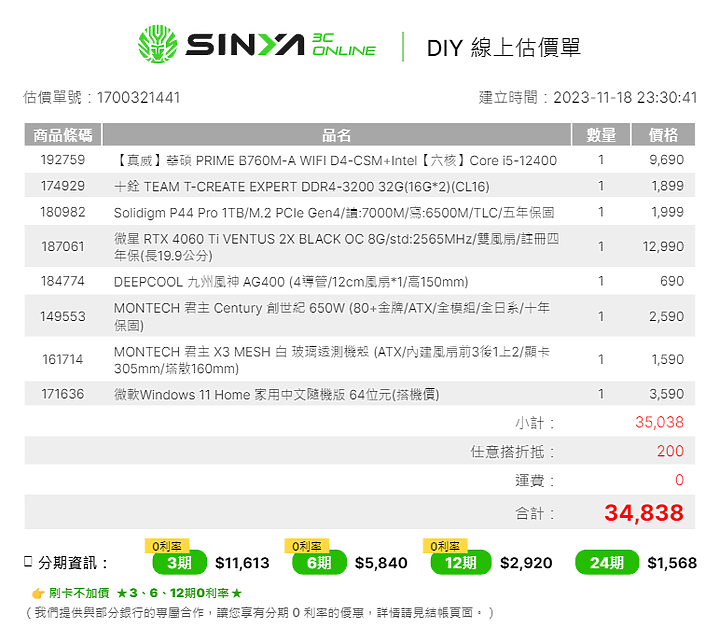Click quote number 1700321441
This screenshot has height=642, width=720.
click(138, 97)
